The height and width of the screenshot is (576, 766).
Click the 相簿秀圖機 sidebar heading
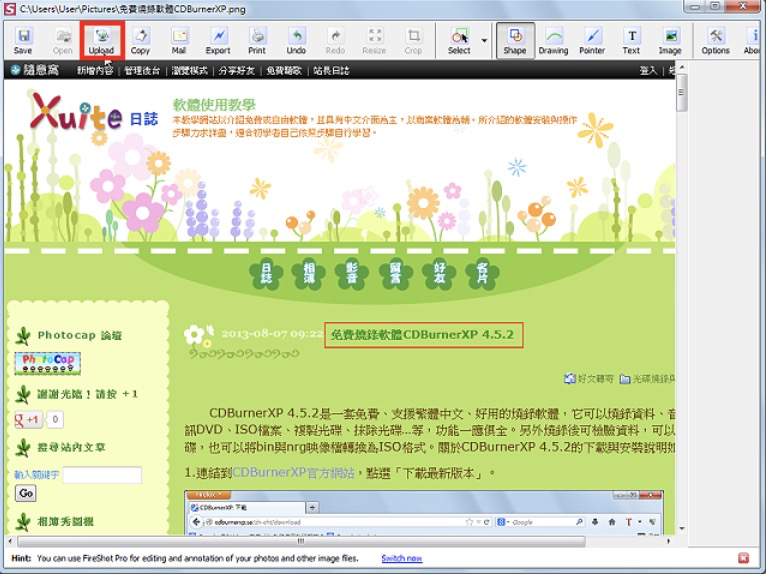click(x=65, y=521)
